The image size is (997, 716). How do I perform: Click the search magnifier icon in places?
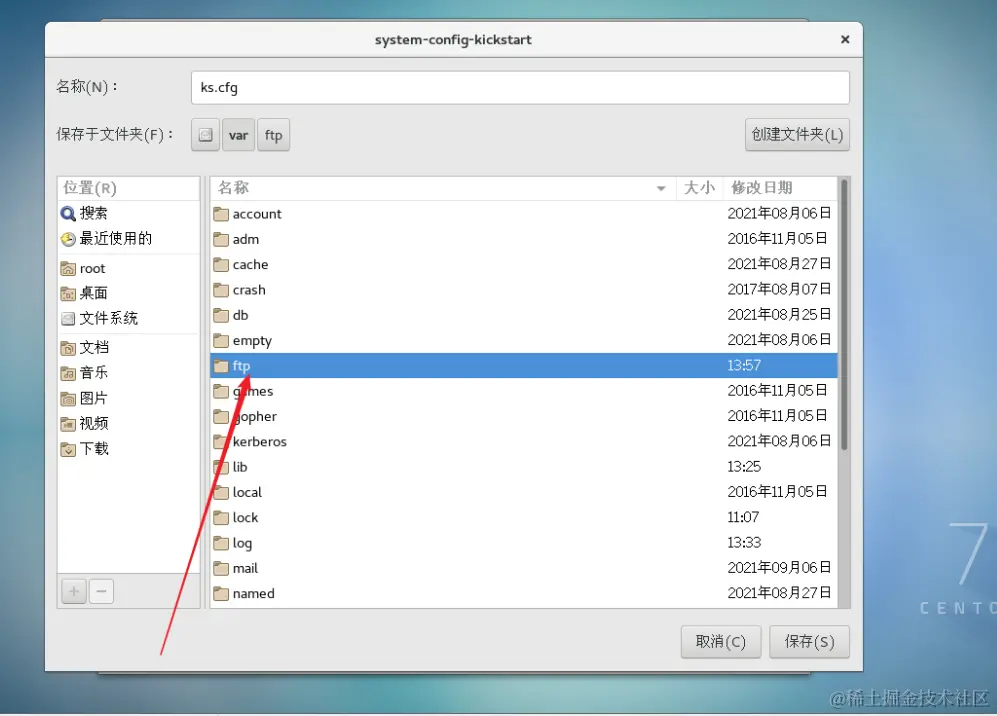point(68,214)
